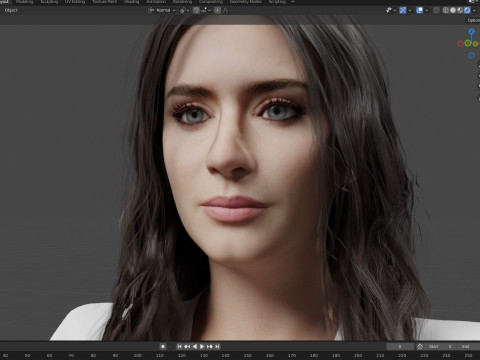480x360 pixels.
Task: Switch to rendered viewport shading
Action: pyautogui.click(x=467, y=10)
